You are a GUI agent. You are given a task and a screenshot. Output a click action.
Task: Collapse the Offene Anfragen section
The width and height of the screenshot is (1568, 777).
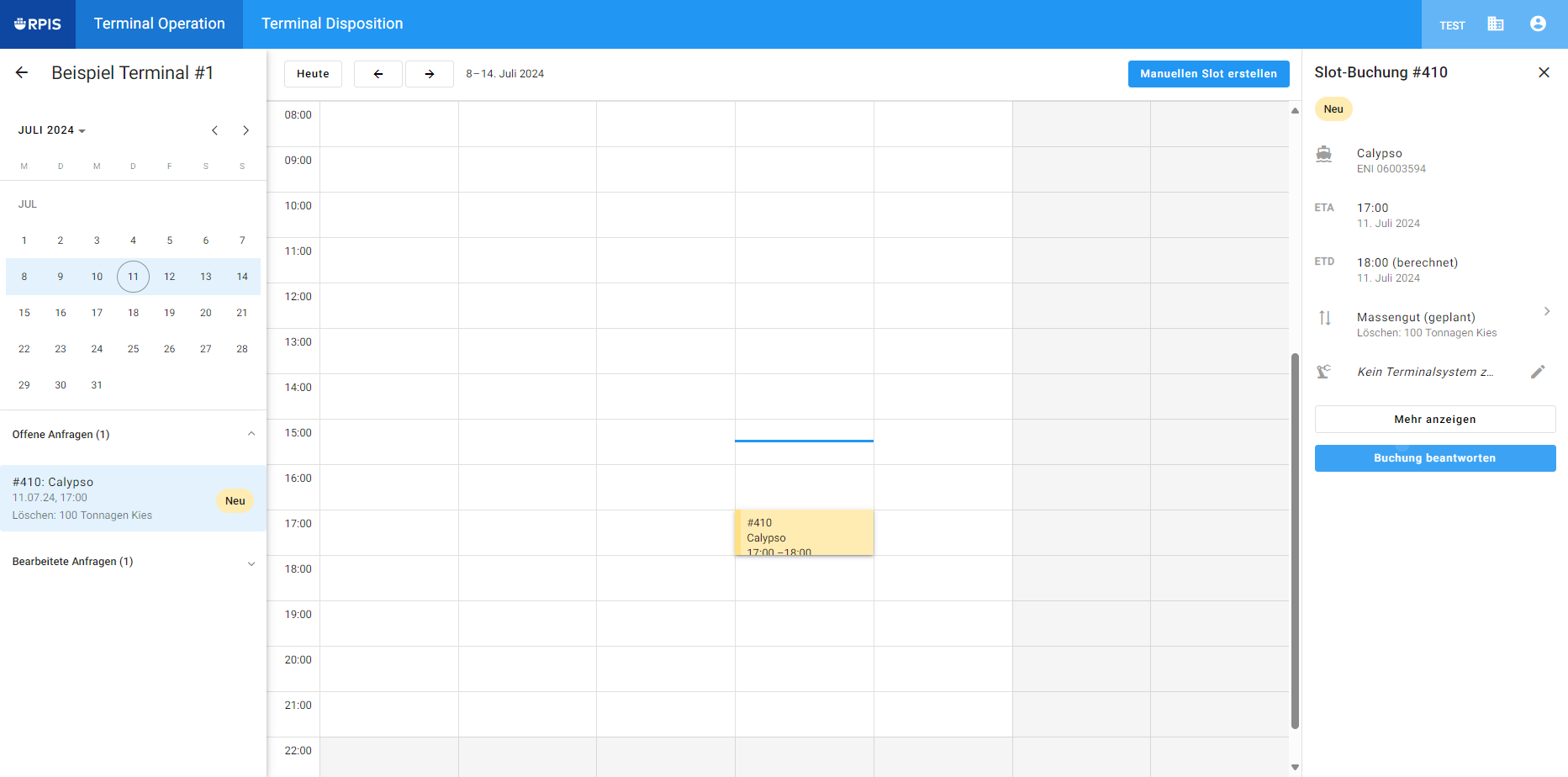[251, 434]
